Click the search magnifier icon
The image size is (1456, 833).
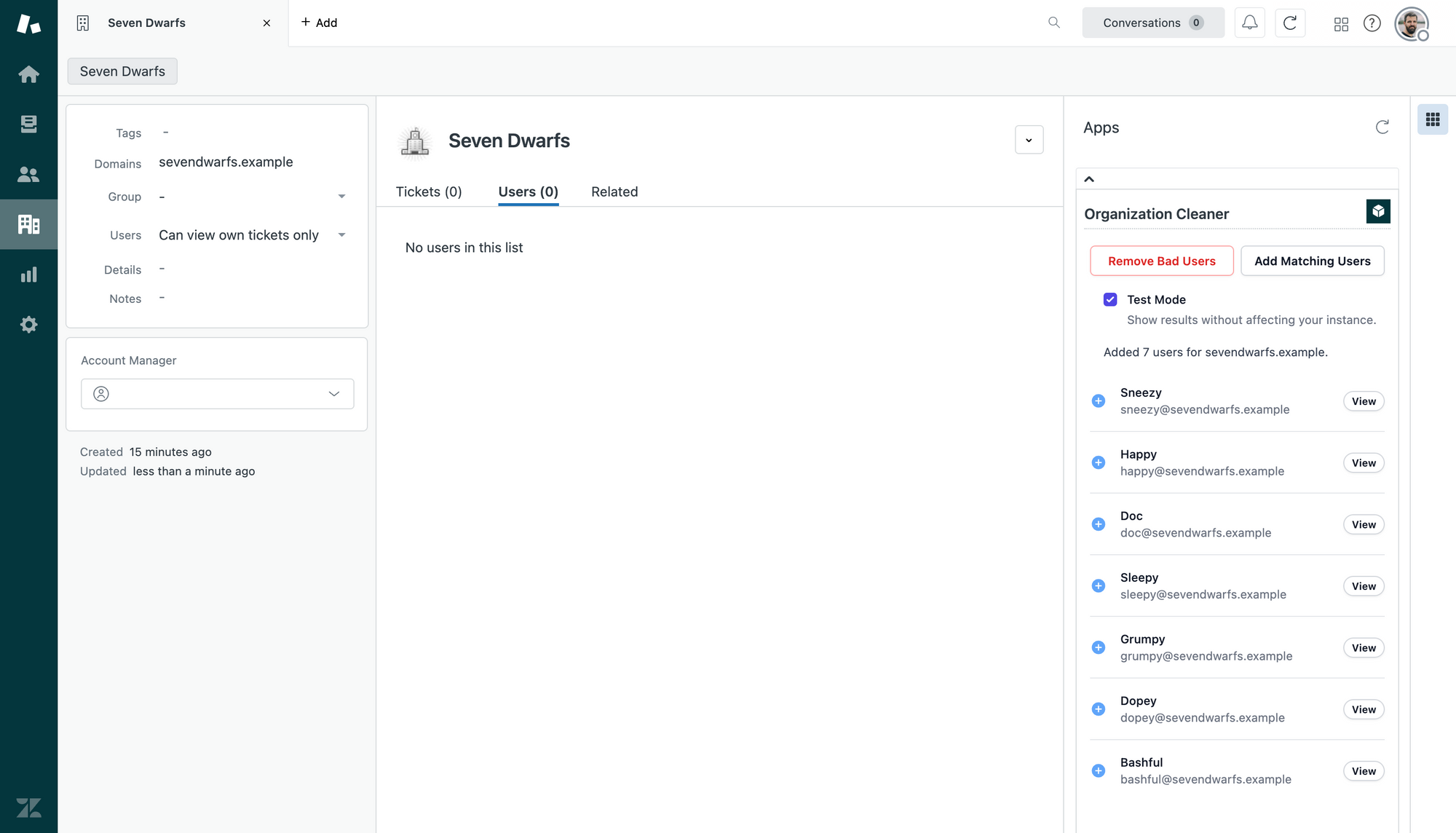pos(1053,23)
